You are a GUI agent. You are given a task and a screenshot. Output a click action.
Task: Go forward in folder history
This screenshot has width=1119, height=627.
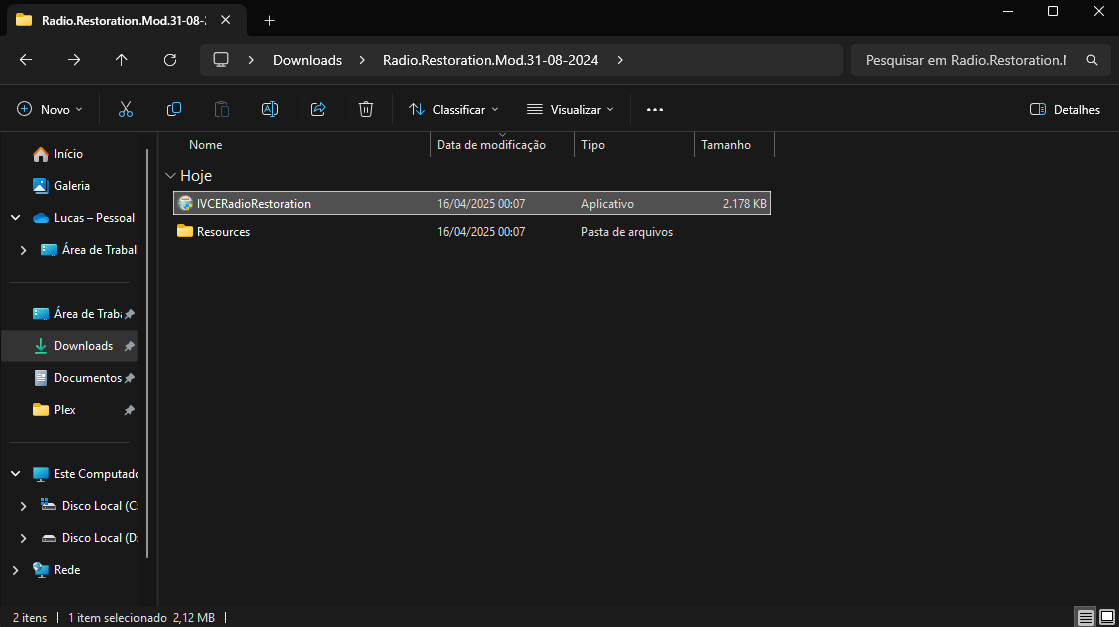click(74, 60)
